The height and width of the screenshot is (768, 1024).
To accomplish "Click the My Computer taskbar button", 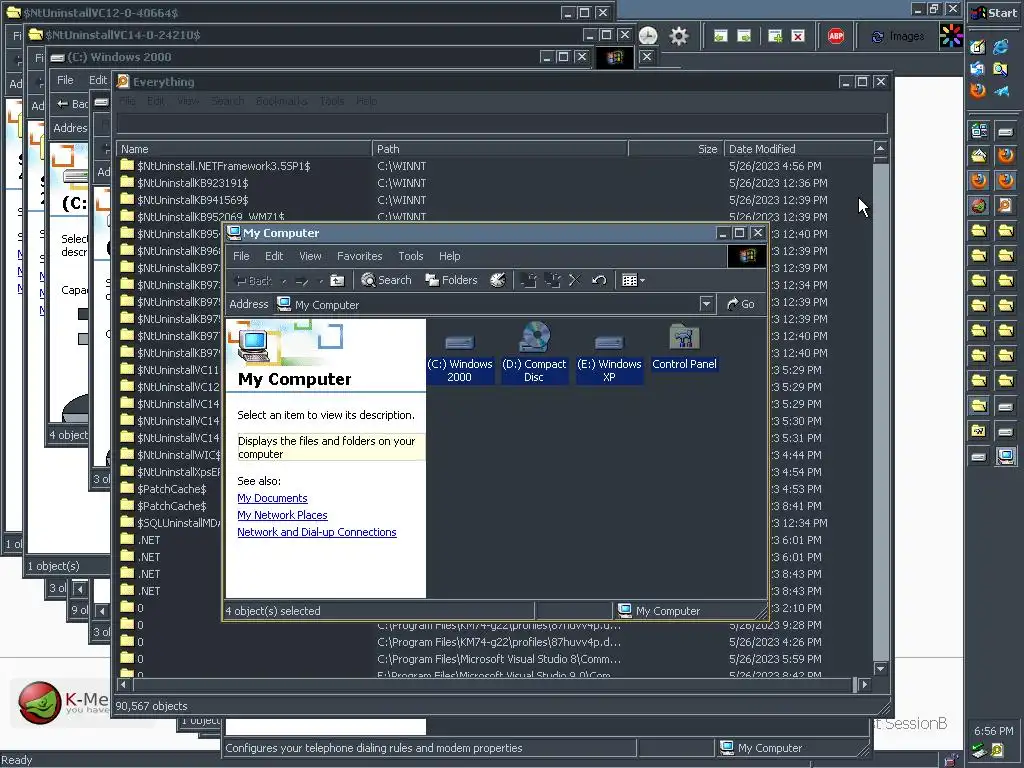I will [x=1006, y=456].
